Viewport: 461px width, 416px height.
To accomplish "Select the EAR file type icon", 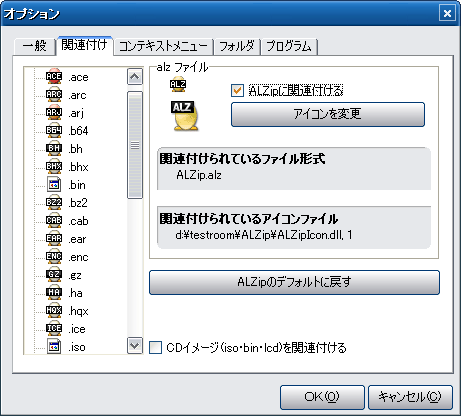I will [x=54, y=239].
